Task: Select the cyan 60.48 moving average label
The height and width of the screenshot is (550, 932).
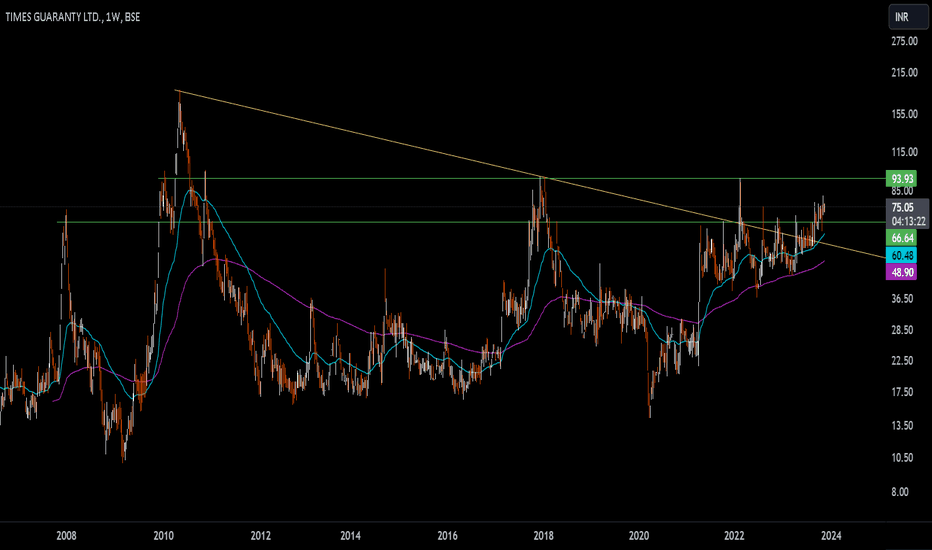Action: pos(902,255)
